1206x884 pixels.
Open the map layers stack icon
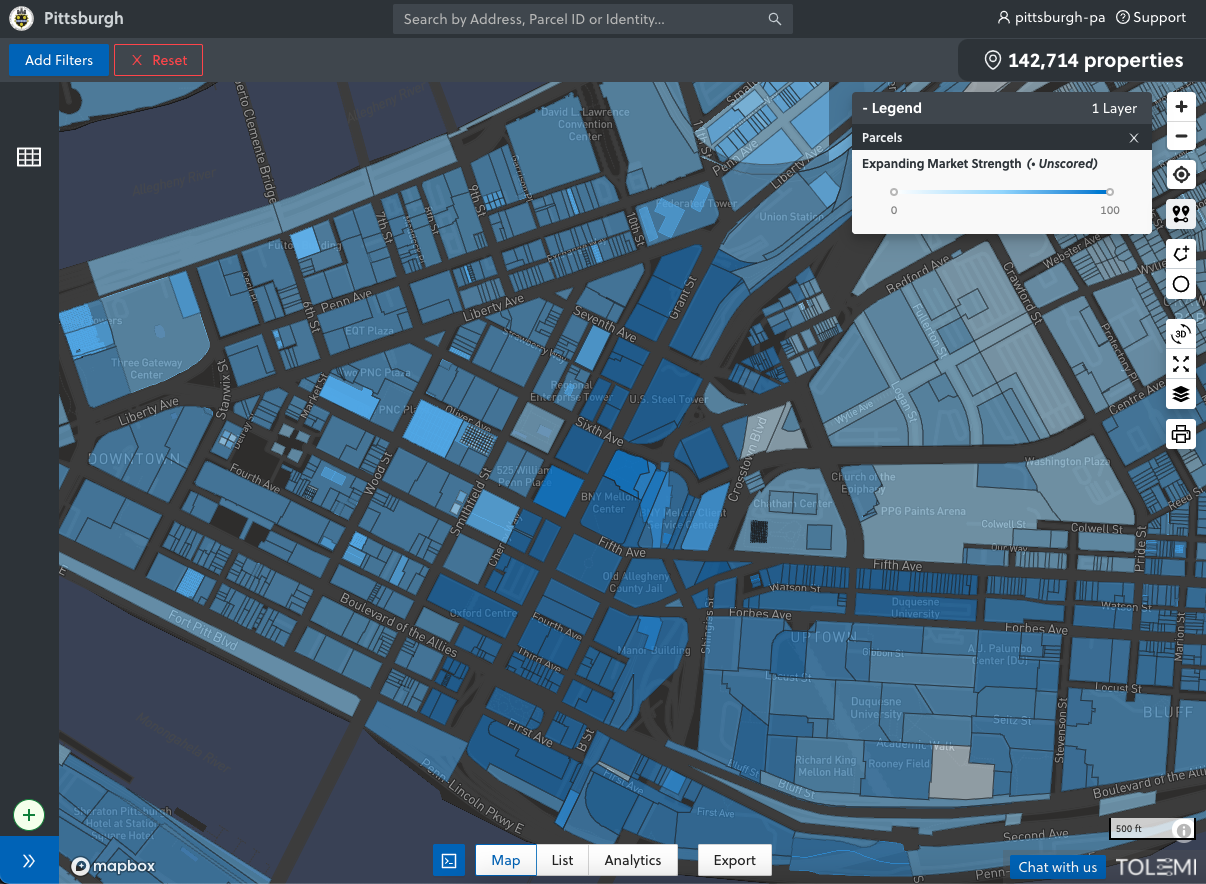[1181, 394]
